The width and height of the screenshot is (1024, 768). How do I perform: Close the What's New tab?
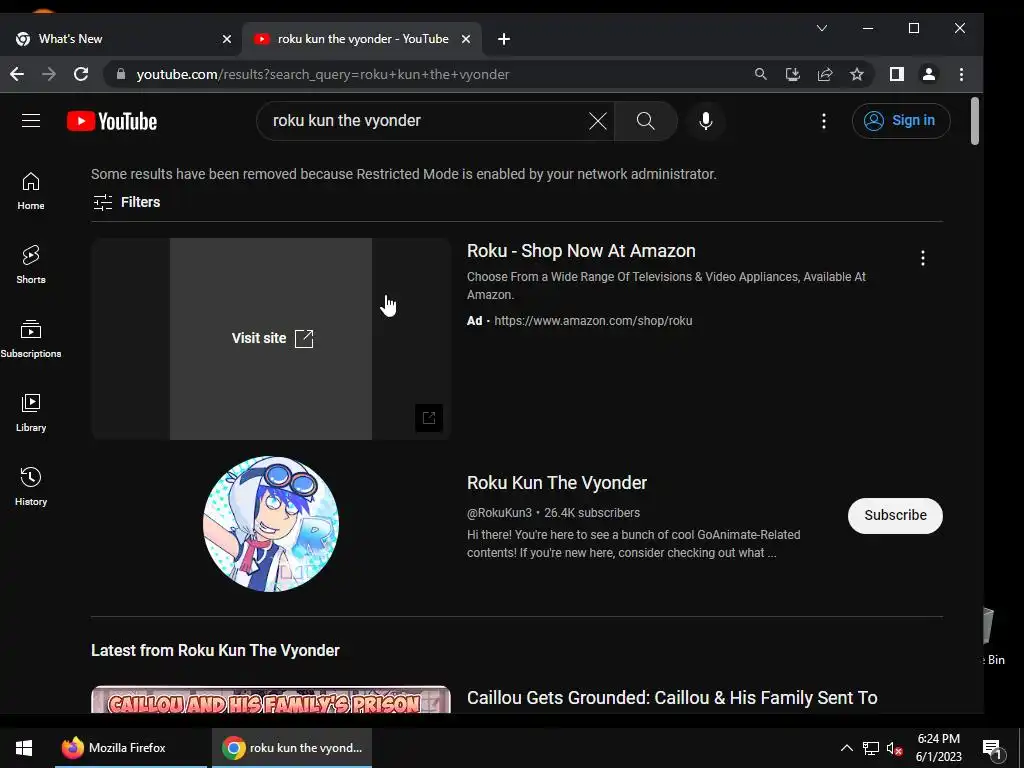click(227, 39)
